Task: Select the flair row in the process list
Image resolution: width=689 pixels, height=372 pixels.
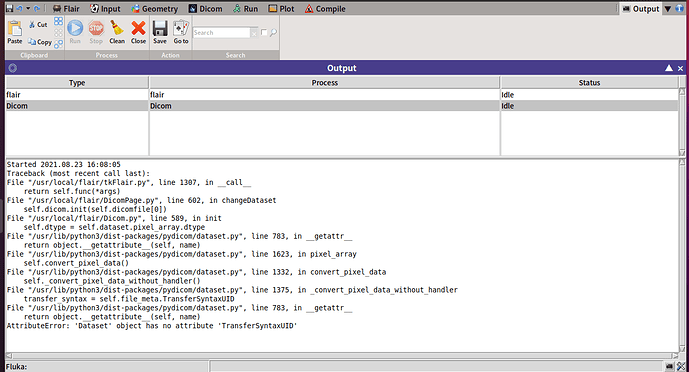Action: pos(341,94)
